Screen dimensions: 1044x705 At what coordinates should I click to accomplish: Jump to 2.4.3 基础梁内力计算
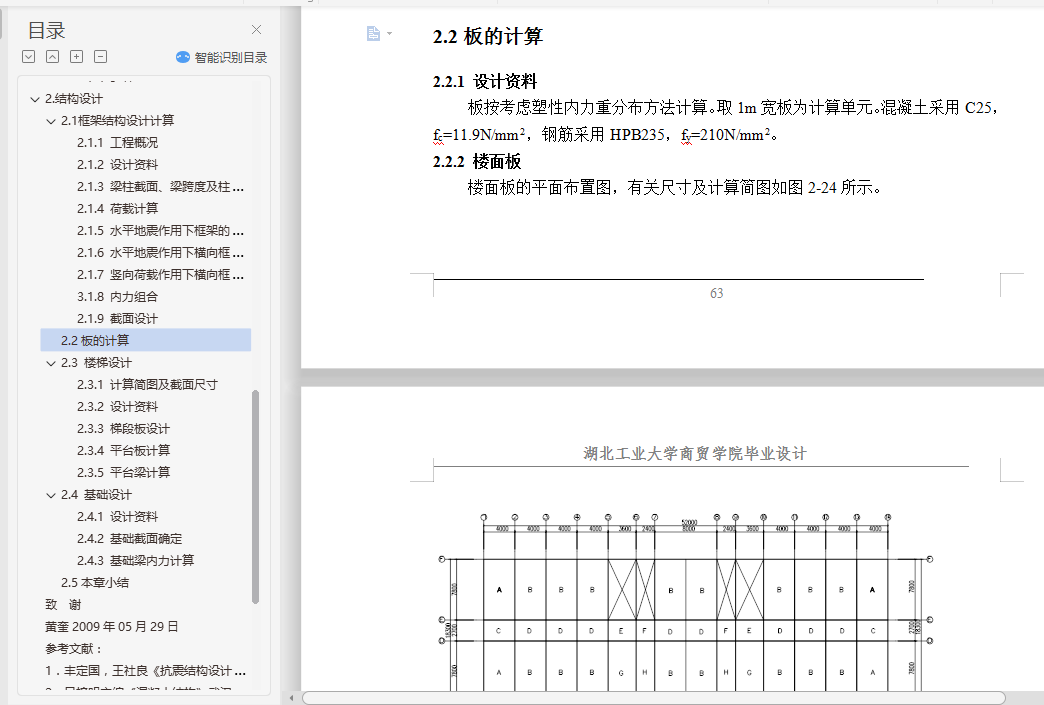point(135,560)
